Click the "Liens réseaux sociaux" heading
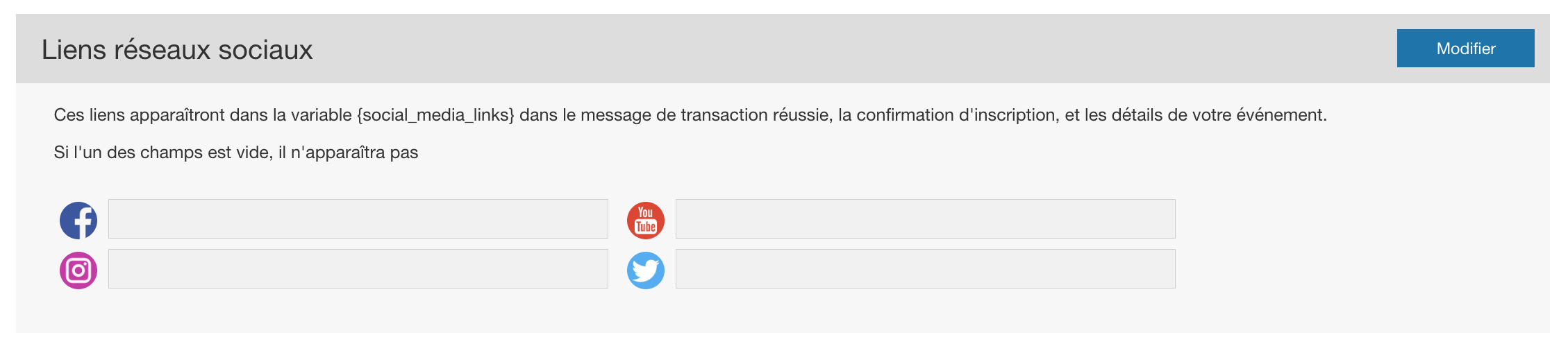This screenshot has width=1568, height=344. click(x=177, y=50)
